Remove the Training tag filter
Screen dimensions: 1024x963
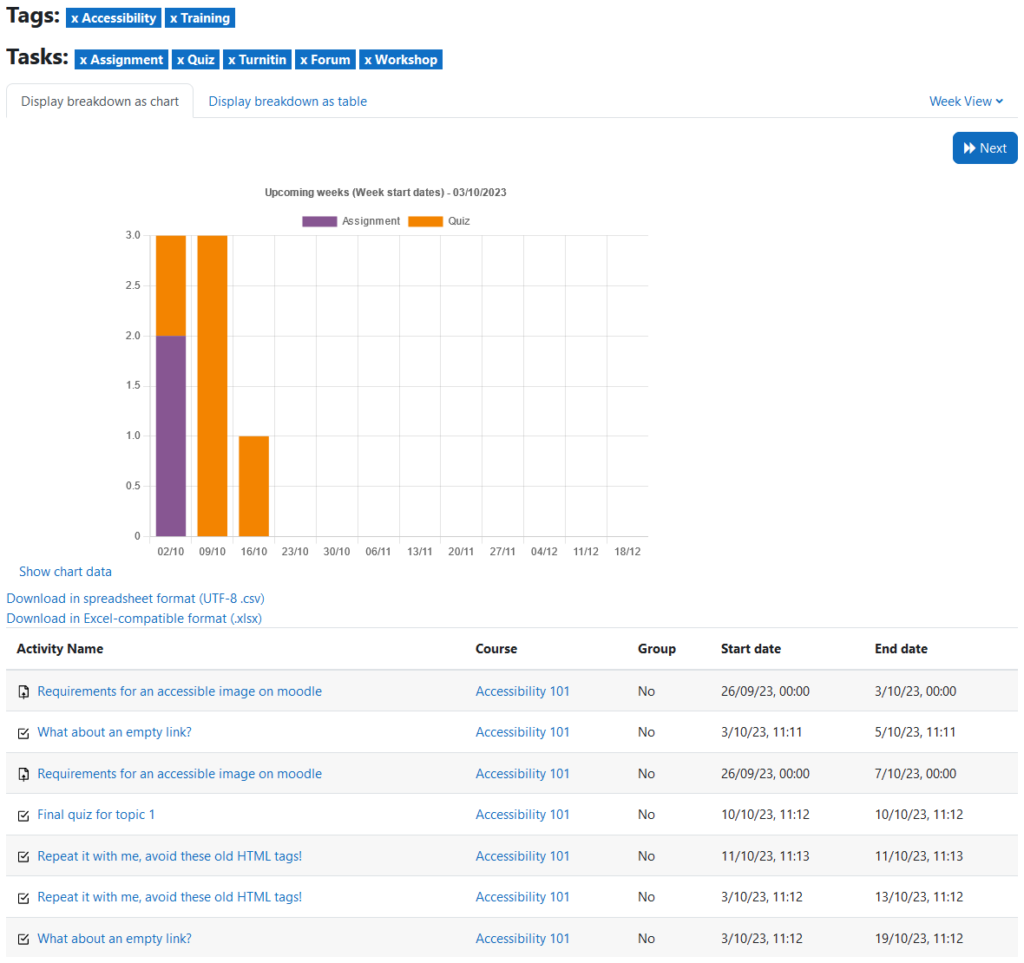coord(200,18)
